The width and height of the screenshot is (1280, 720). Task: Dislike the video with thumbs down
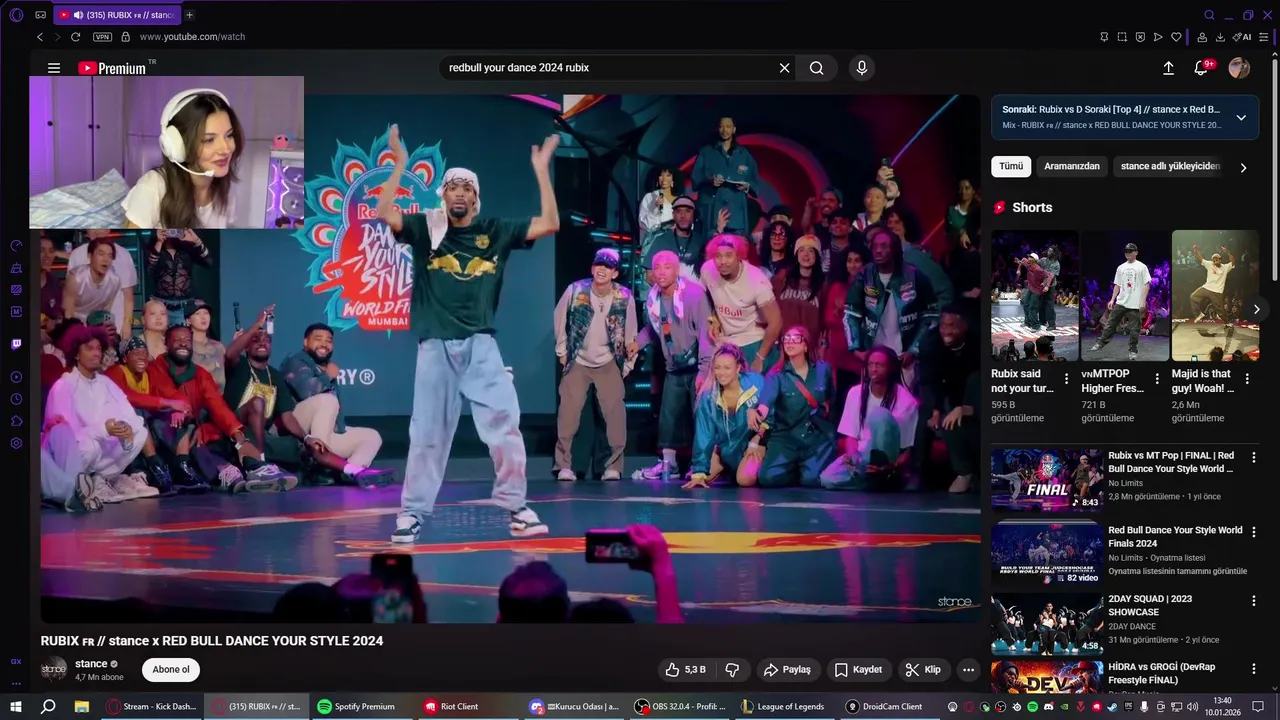point(732,670)
